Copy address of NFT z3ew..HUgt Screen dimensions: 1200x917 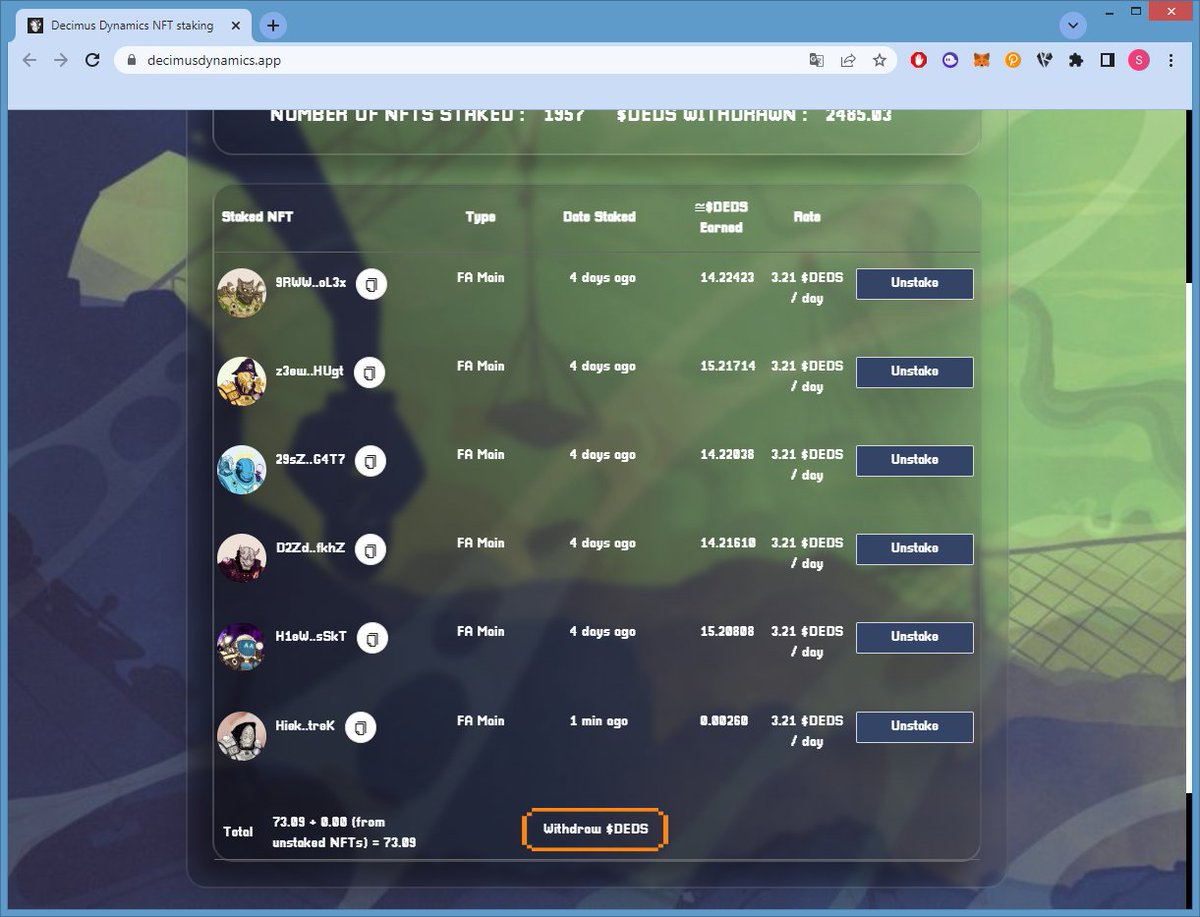click(x=369, y=372)
